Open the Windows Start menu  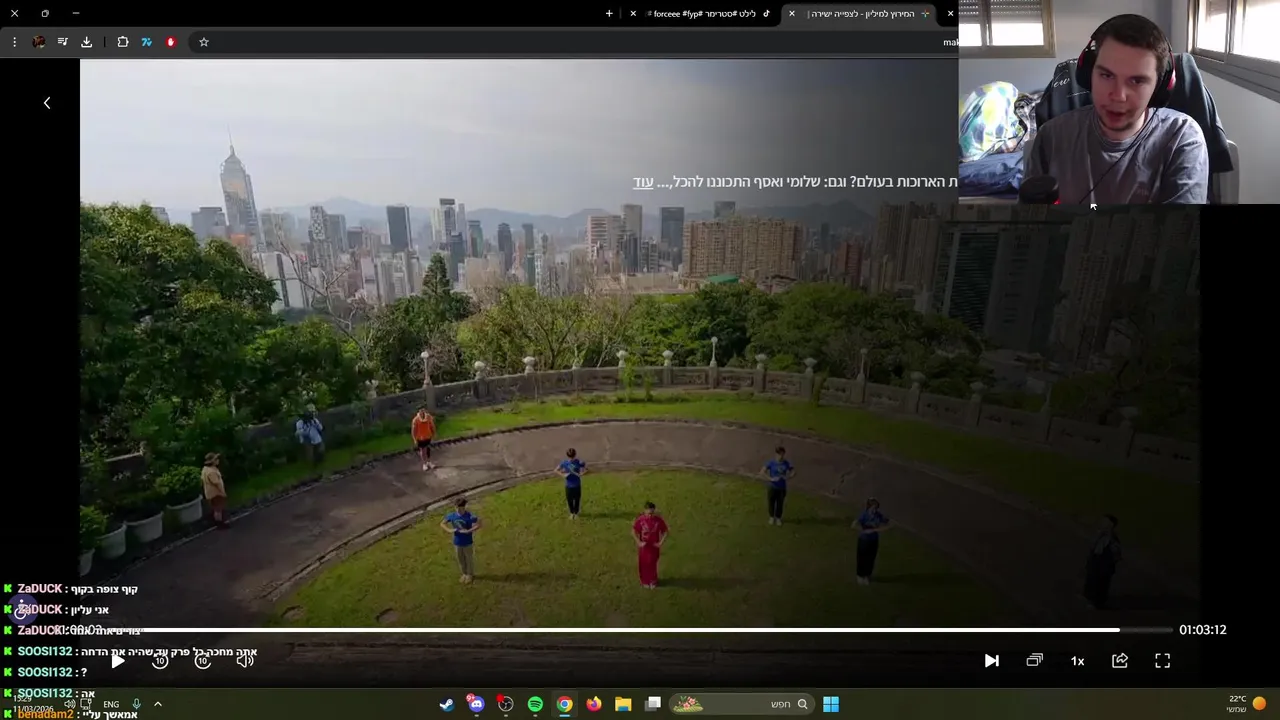(x=831, y=704)
